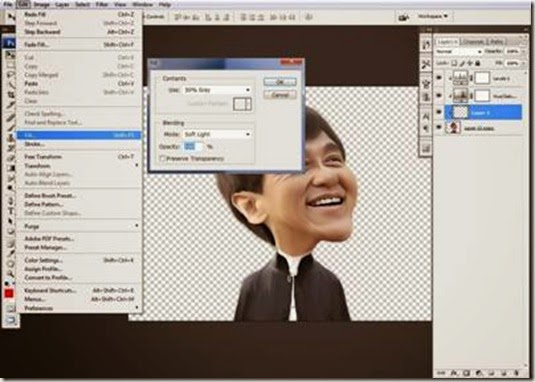Add layer mask icon in Layers panel
Screen dimensions: 535x382
(466, 373)
